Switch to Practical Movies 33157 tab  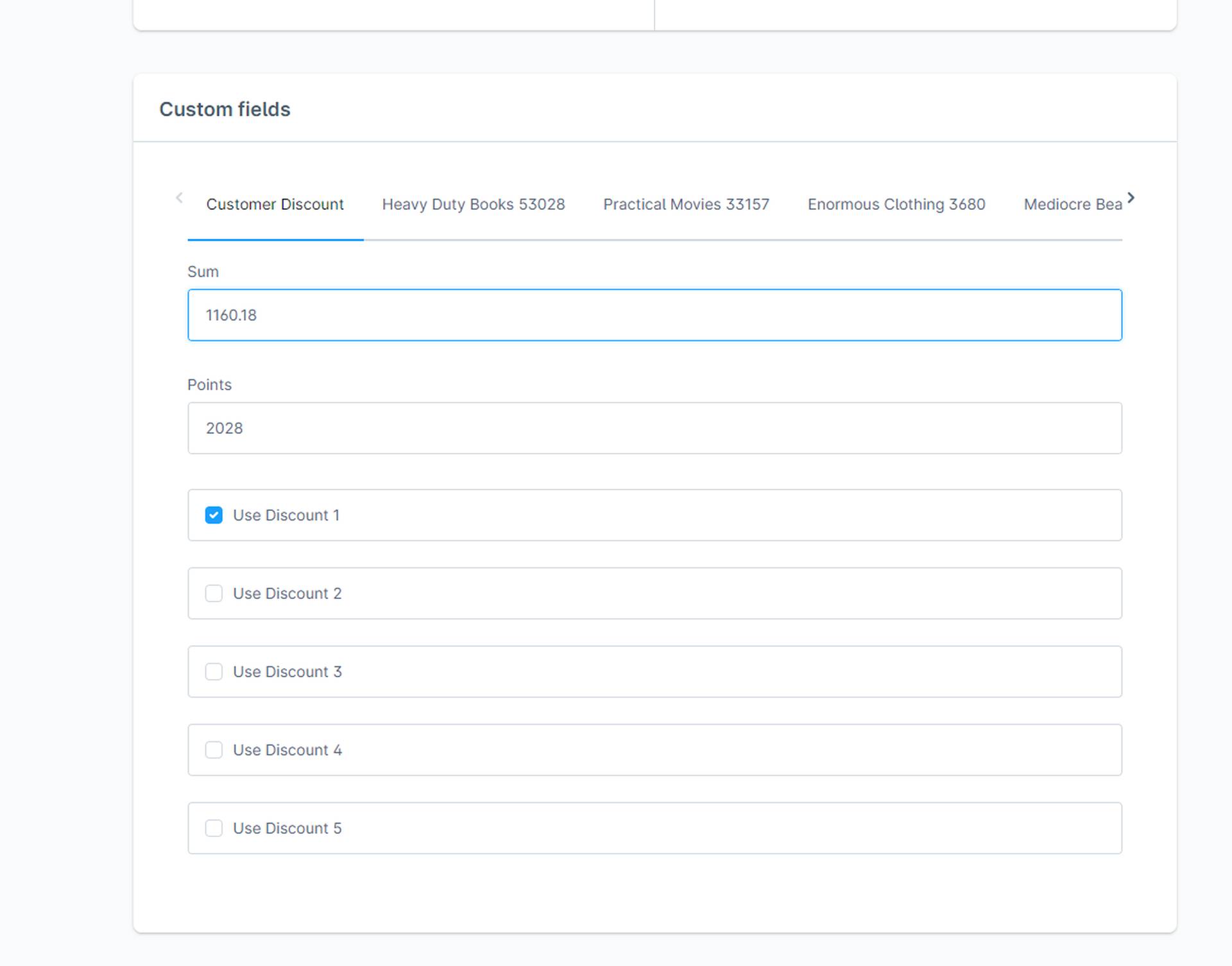(x=686, y=204)
